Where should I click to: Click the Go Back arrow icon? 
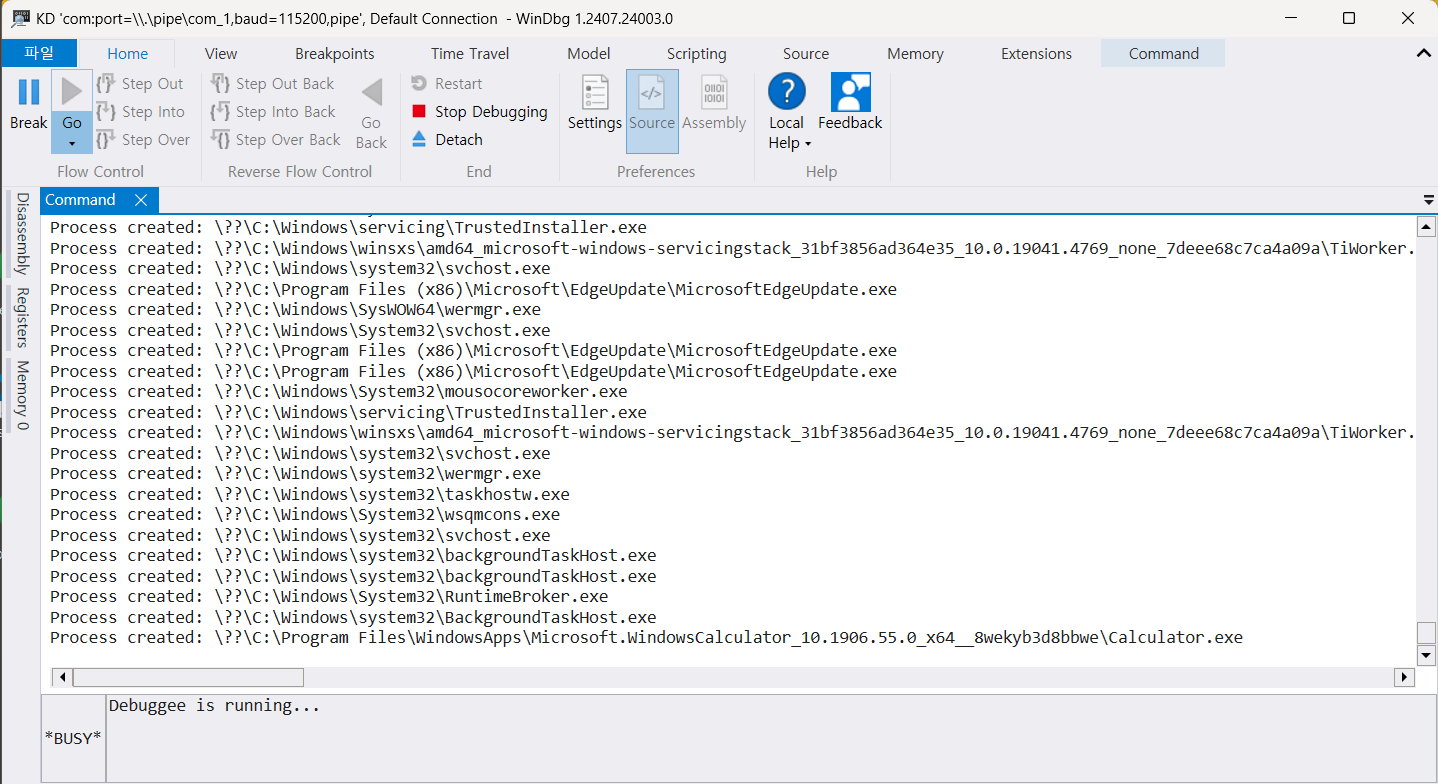[x=372, y=92]
